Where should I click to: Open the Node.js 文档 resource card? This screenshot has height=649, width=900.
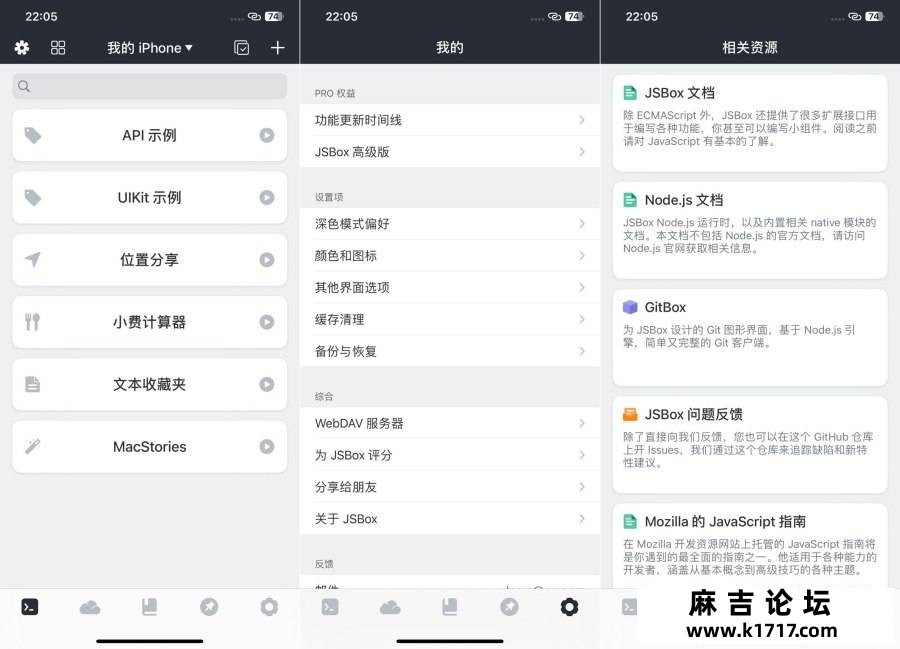[x=750, y=231]
